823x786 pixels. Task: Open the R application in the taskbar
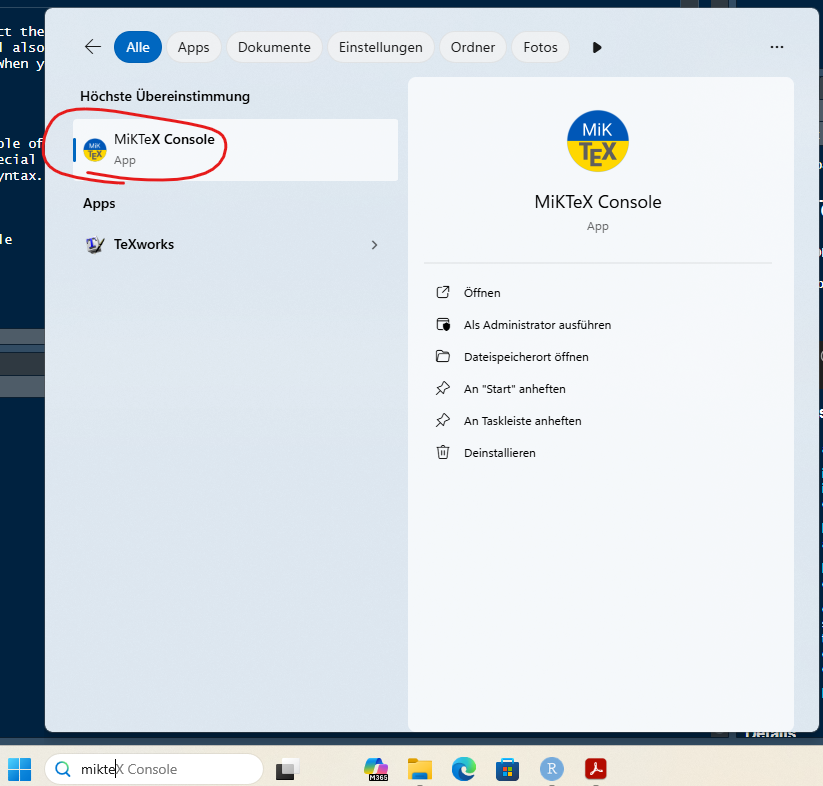[x=551, y=769]
